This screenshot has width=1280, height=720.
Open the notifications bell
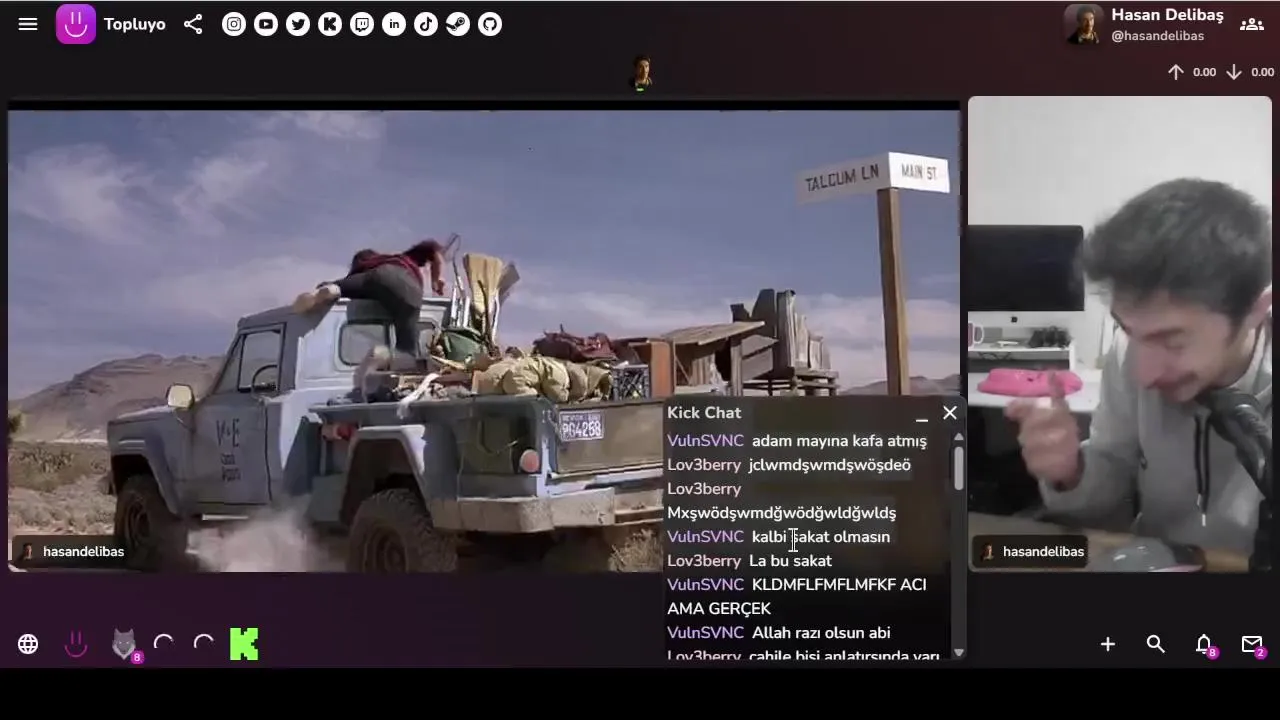[x=1204, y=644]
